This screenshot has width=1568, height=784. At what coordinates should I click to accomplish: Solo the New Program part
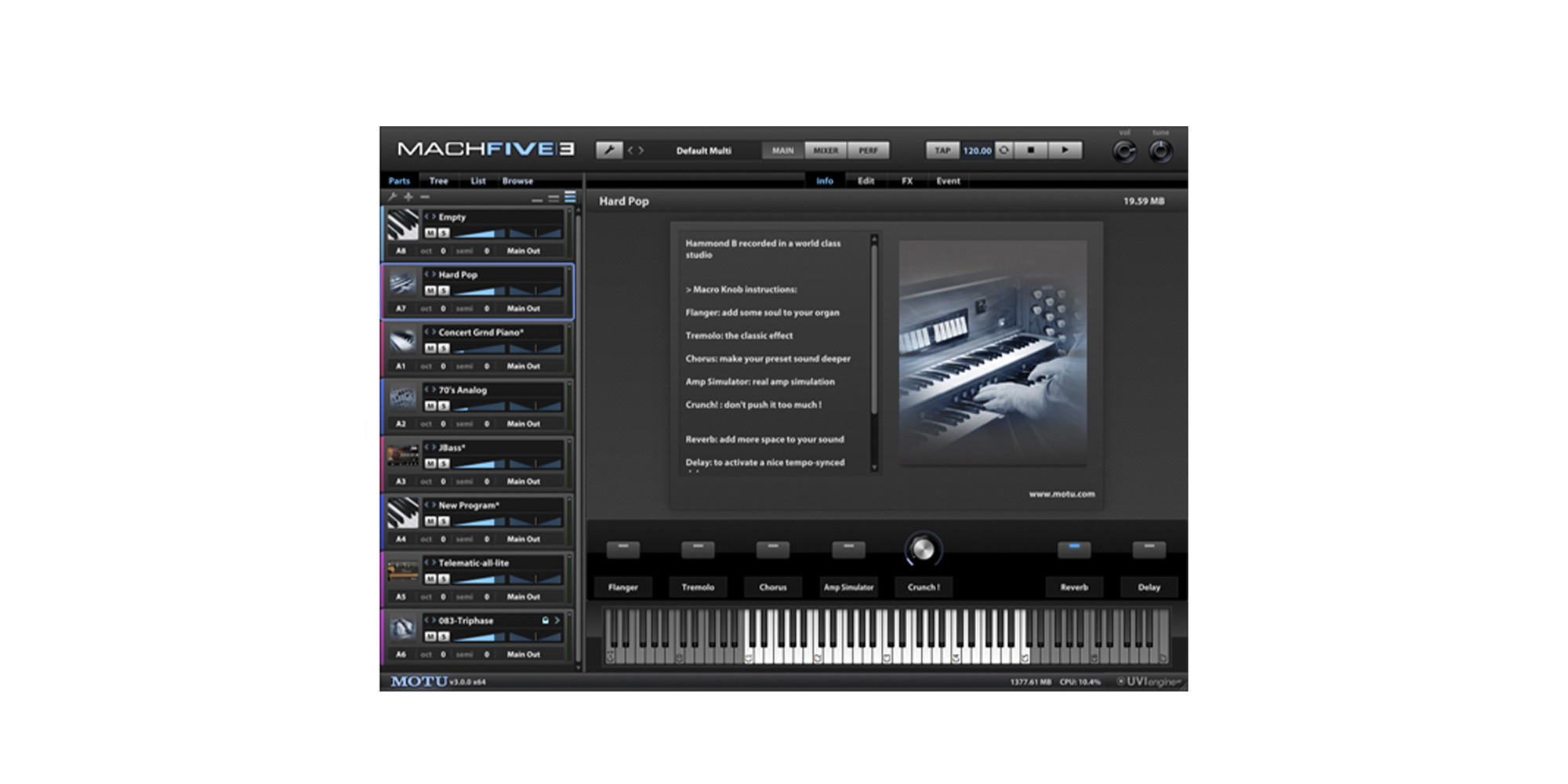[444, 521]
